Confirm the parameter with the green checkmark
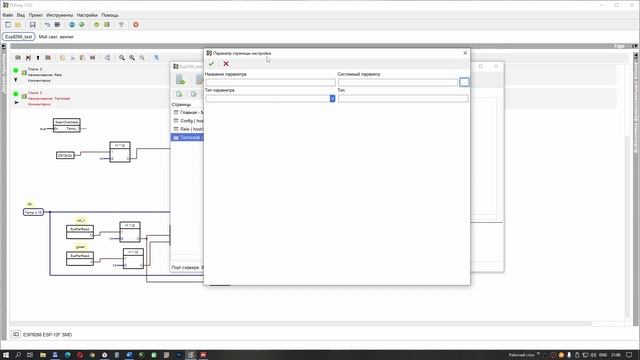The image size is (640, 360). [211, 64]
